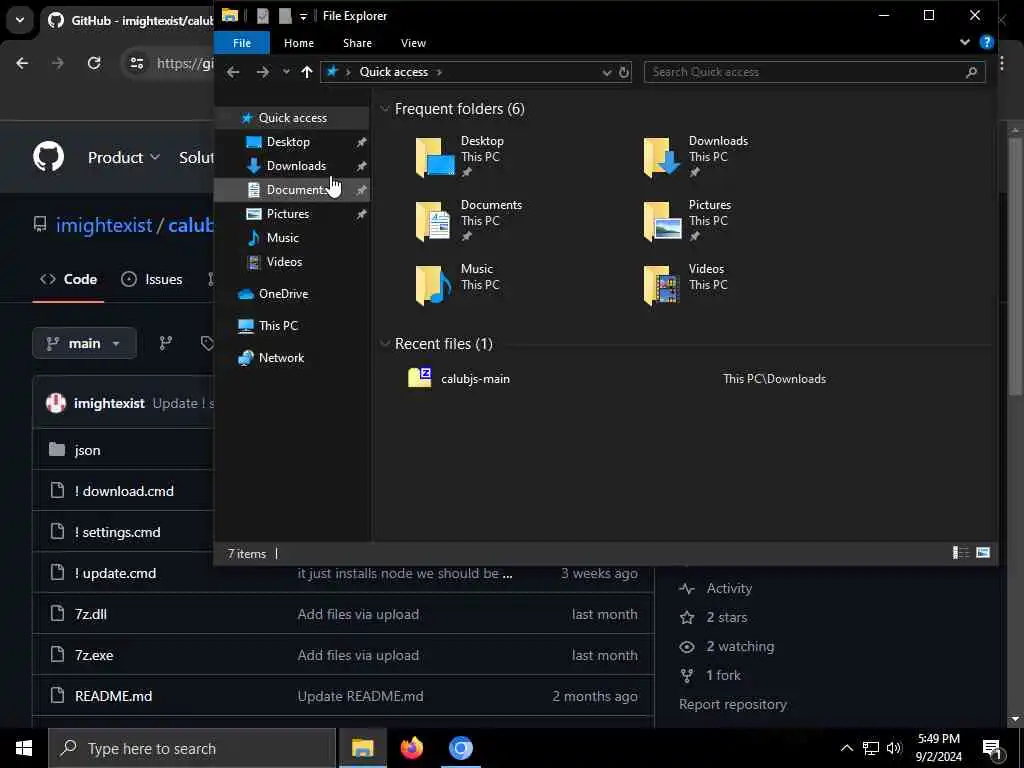The height and width of the screenshot is (768, 1024).
Task: Open the File tab in File Explorer
Action: click(242, 43)
